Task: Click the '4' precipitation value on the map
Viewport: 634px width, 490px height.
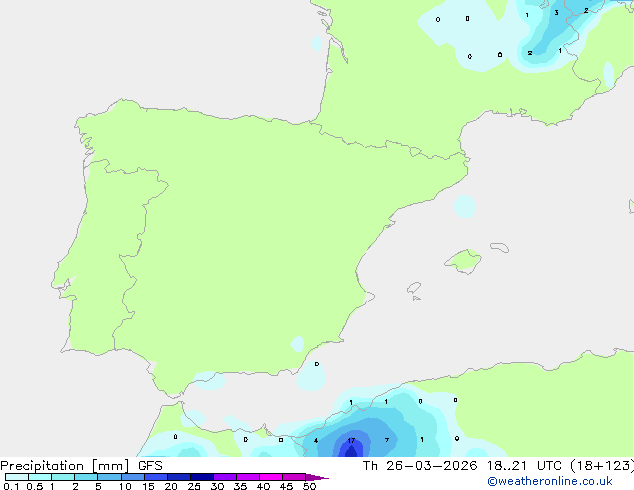Action: [x=316, y=441]
